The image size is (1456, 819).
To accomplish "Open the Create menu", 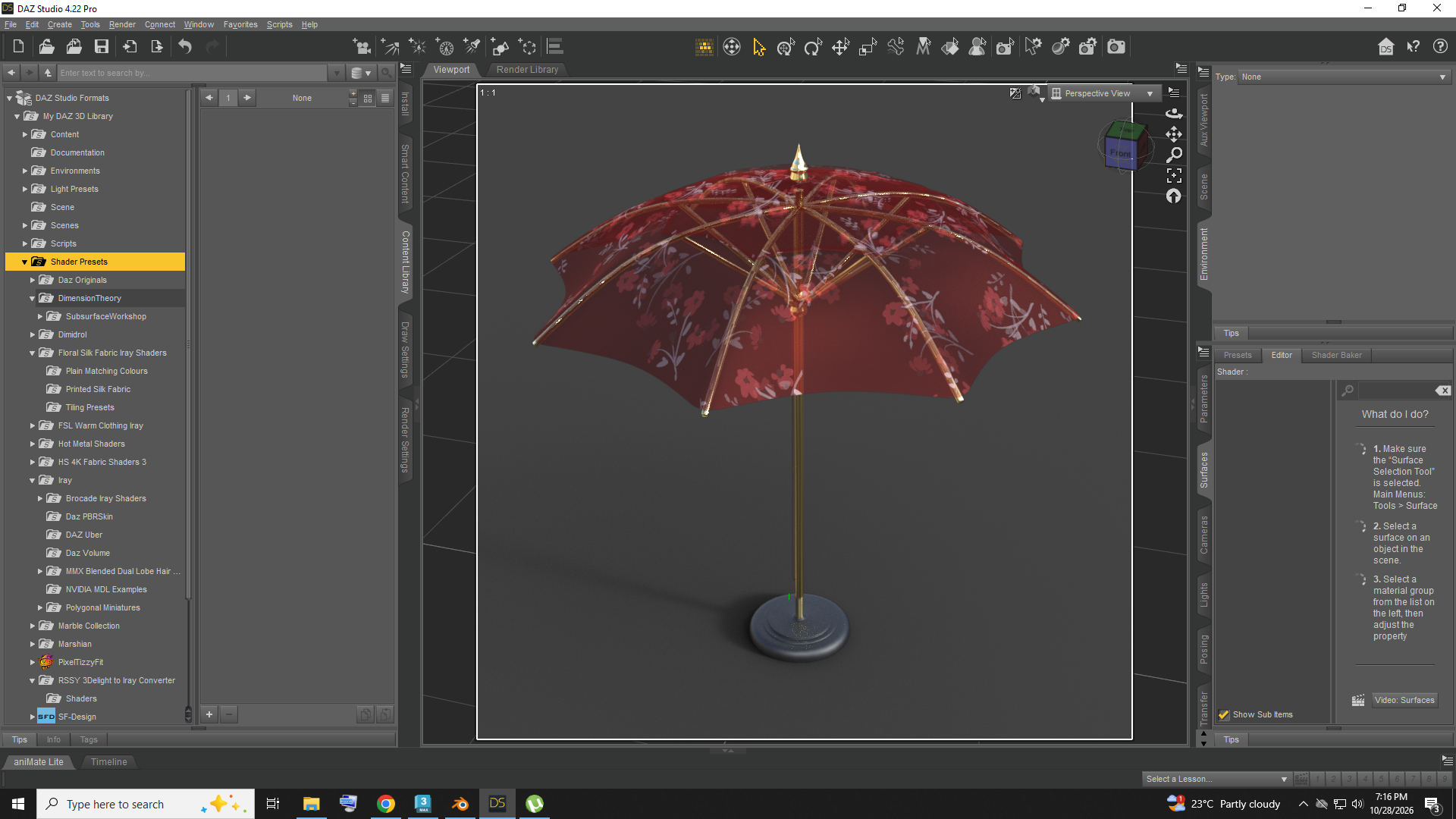I will pos(60,24).
